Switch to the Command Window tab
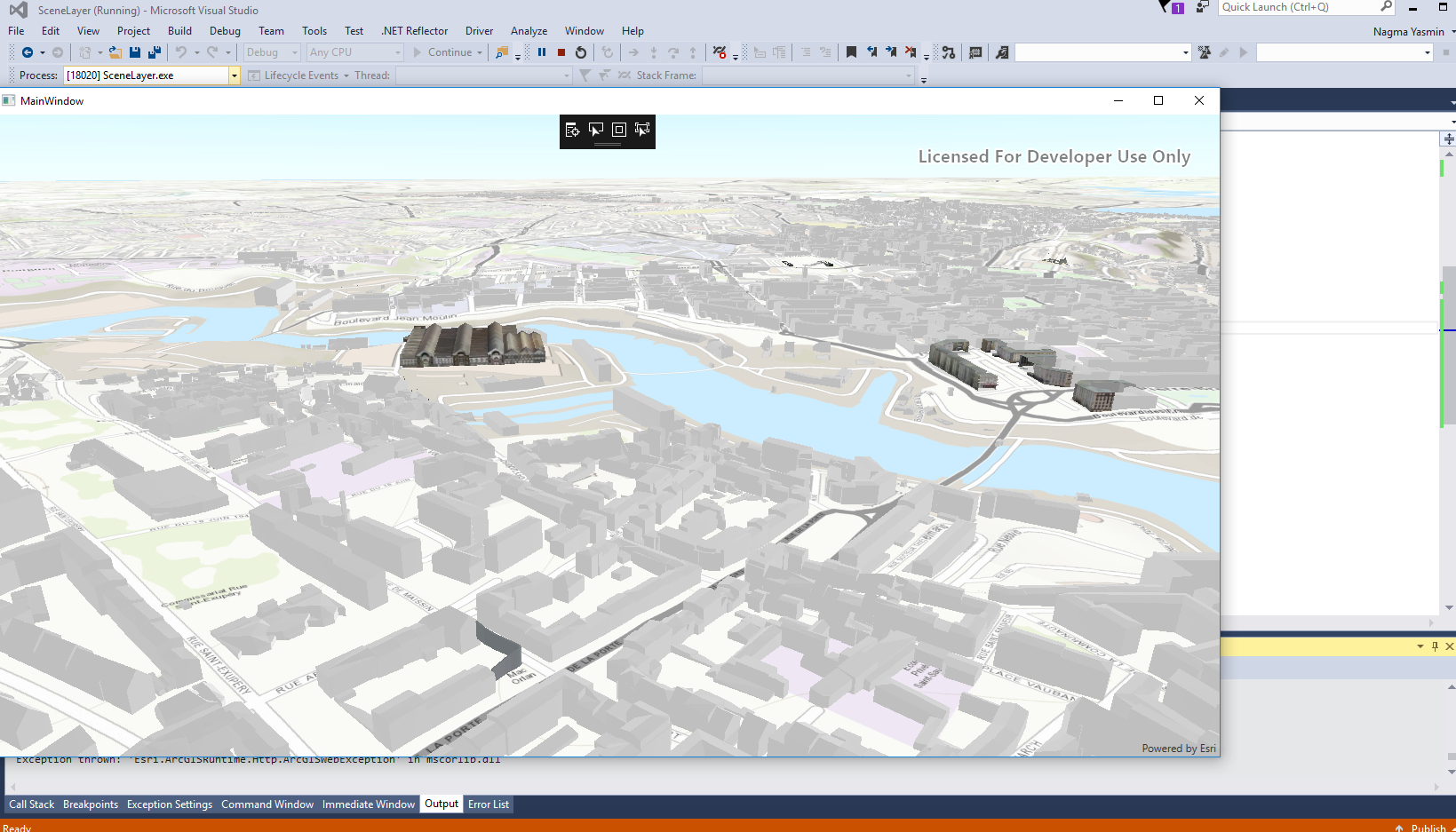The image size is (1456, 832). pyautogui.click(x=267, y=804)
